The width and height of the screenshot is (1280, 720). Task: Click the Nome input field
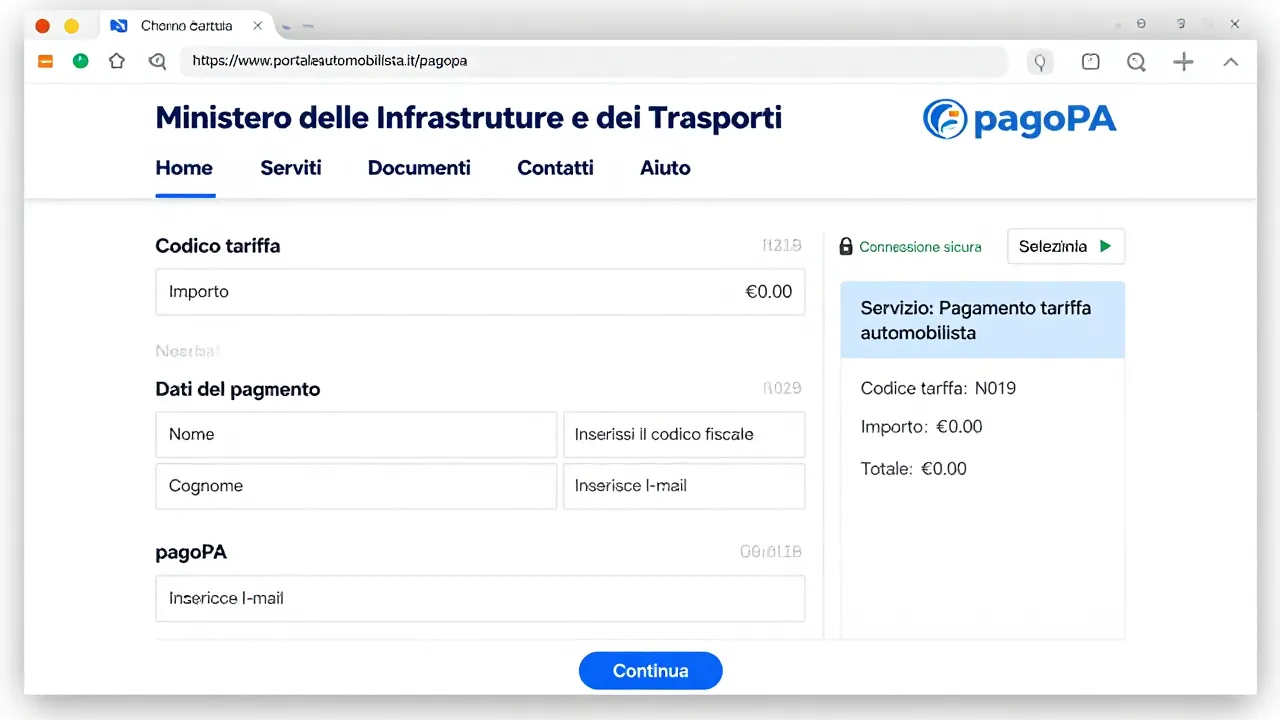coord(356,435)
